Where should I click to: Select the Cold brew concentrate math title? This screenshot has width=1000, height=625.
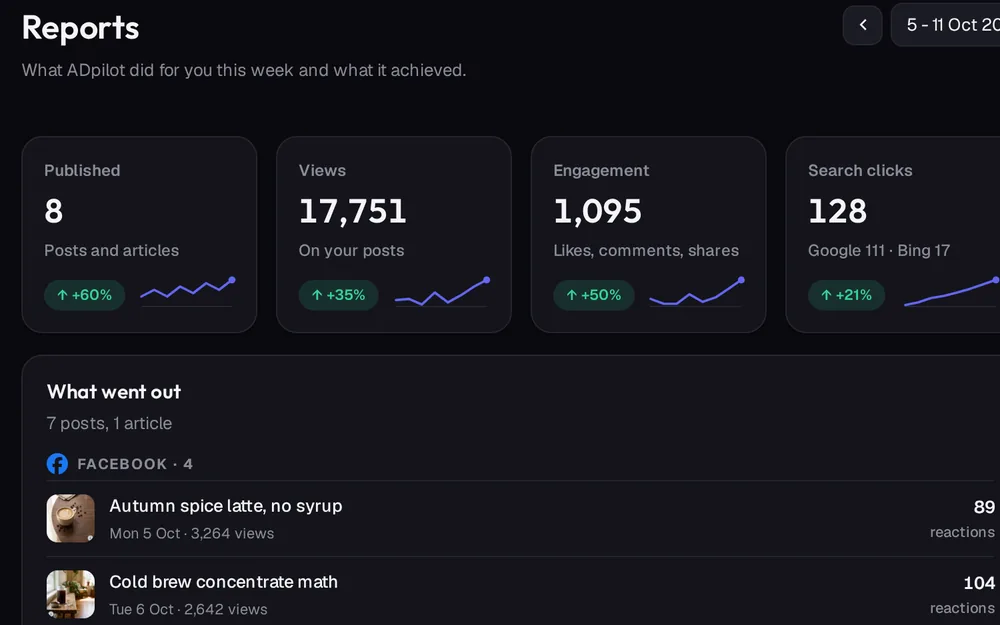click(223, 582)
